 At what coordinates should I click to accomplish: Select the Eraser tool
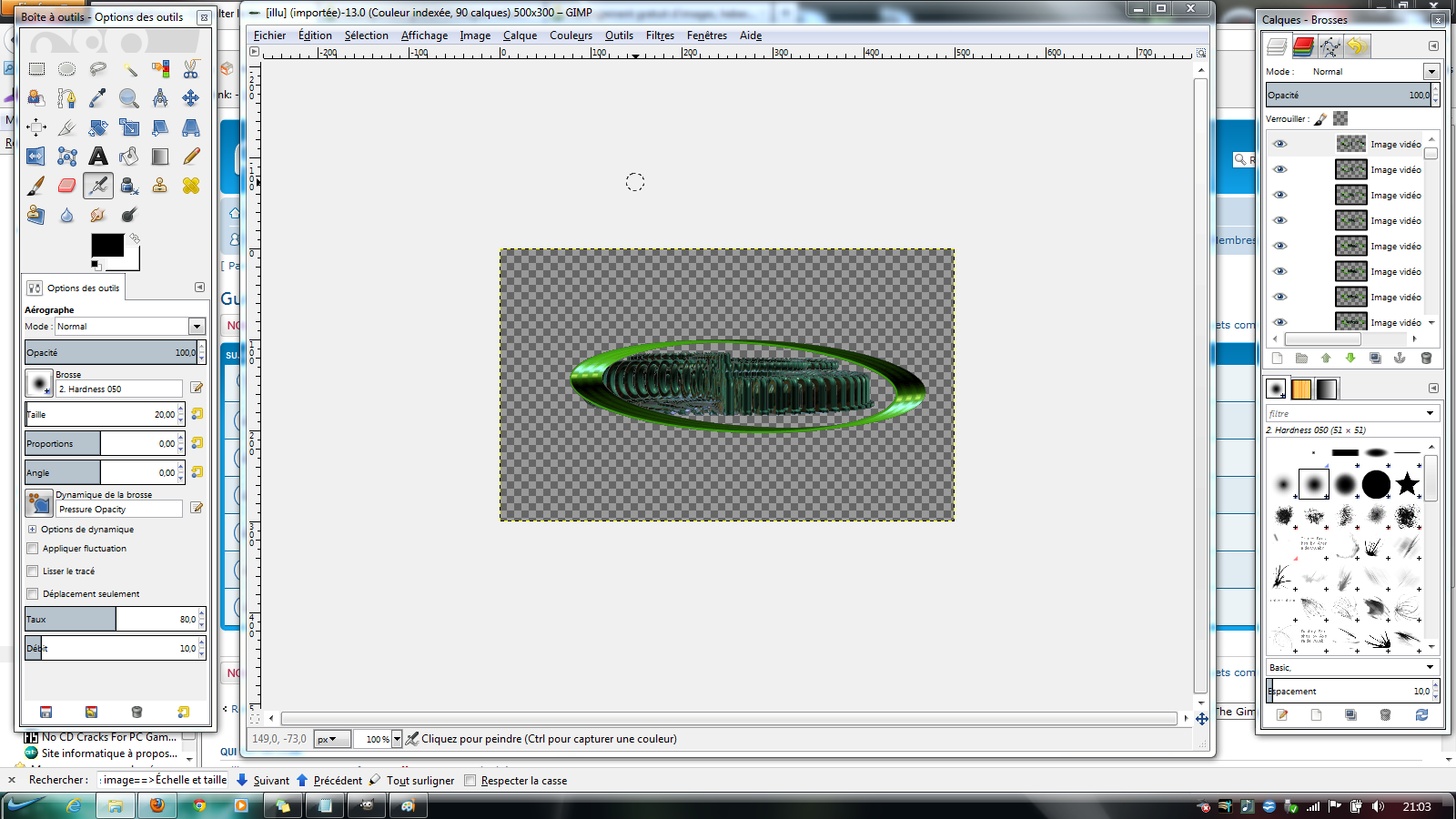click(67, 186)
